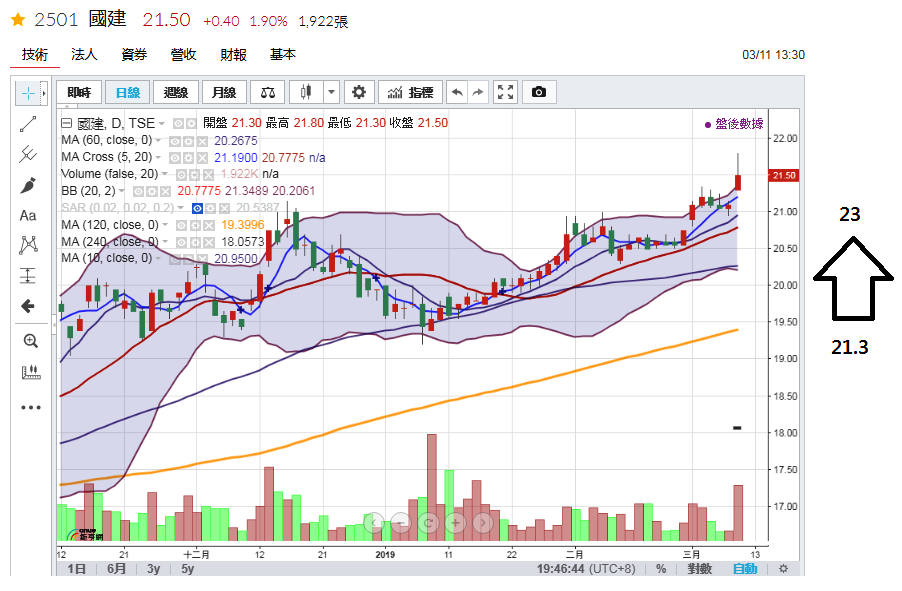Show the hidden SAR indicator
Screen dimensions: 902x591
pyautogui.click(x=197, y=208)
